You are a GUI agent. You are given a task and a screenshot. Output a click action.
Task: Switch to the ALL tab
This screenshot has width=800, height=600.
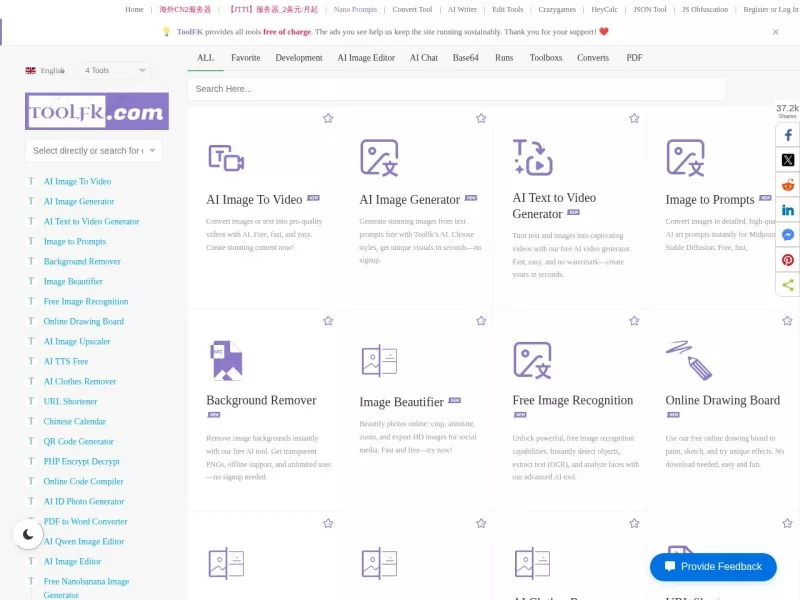pyautogui.click(x=206, y=58)
